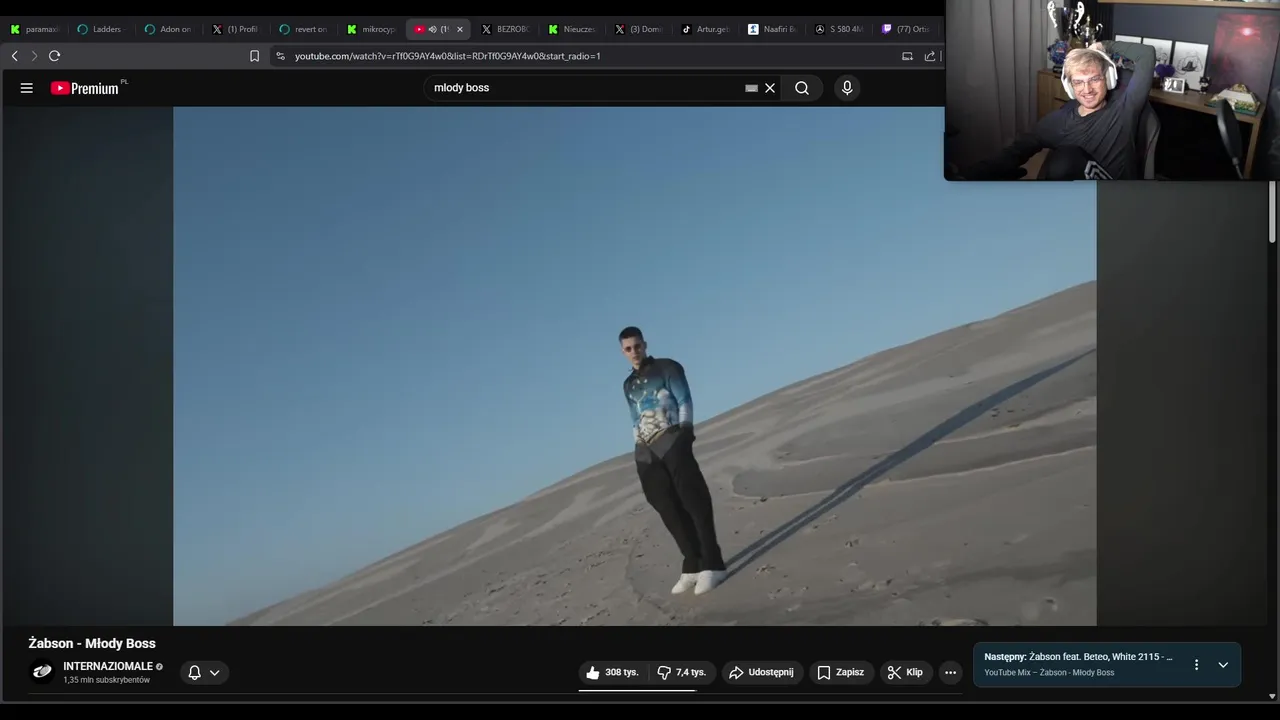
Task: Switch to the (3) Domi X tab
Action: tap(639, 29)
